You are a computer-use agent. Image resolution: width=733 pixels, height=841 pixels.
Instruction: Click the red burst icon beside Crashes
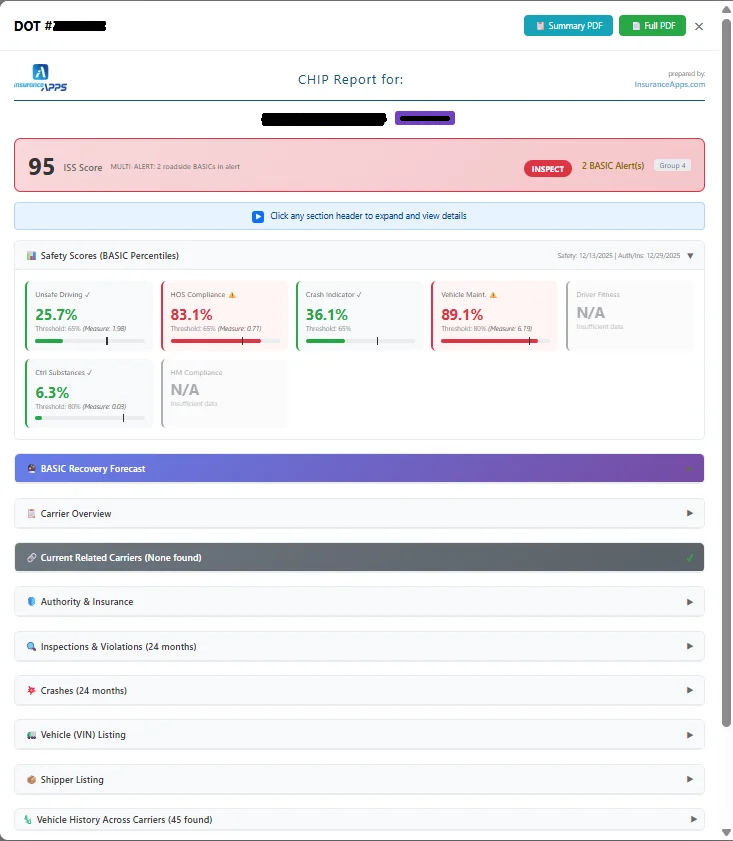32,690
